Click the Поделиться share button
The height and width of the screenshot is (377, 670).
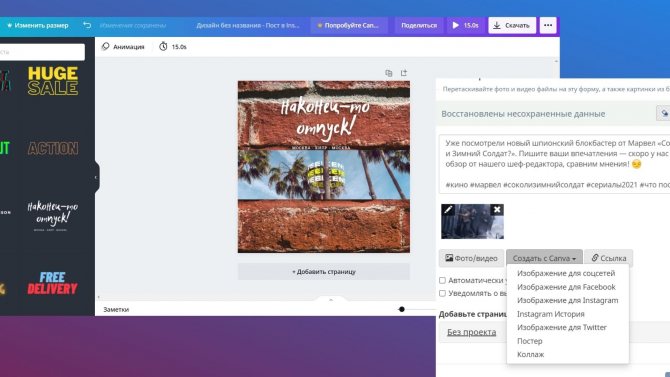coord(419,25)
